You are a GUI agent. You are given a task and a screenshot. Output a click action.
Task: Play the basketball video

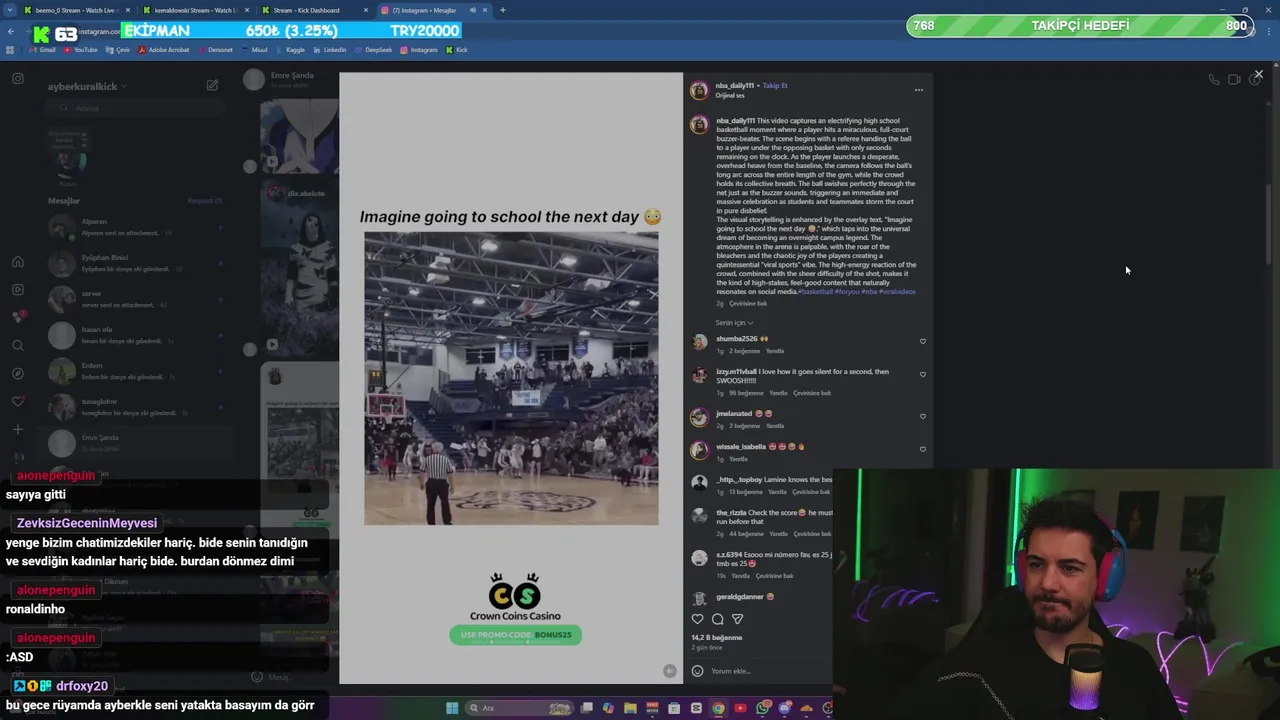(x=511, y=379)
